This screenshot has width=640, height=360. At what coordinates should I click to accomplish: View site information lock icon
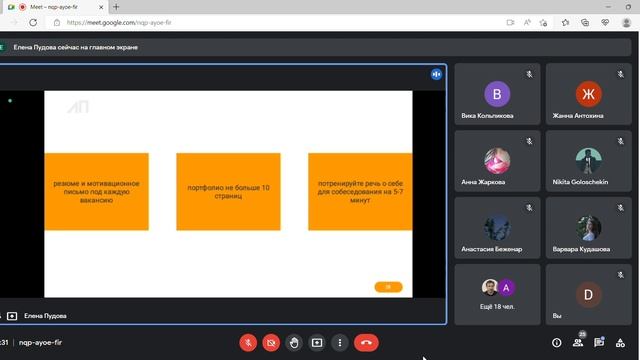click(x=57, y=22)
